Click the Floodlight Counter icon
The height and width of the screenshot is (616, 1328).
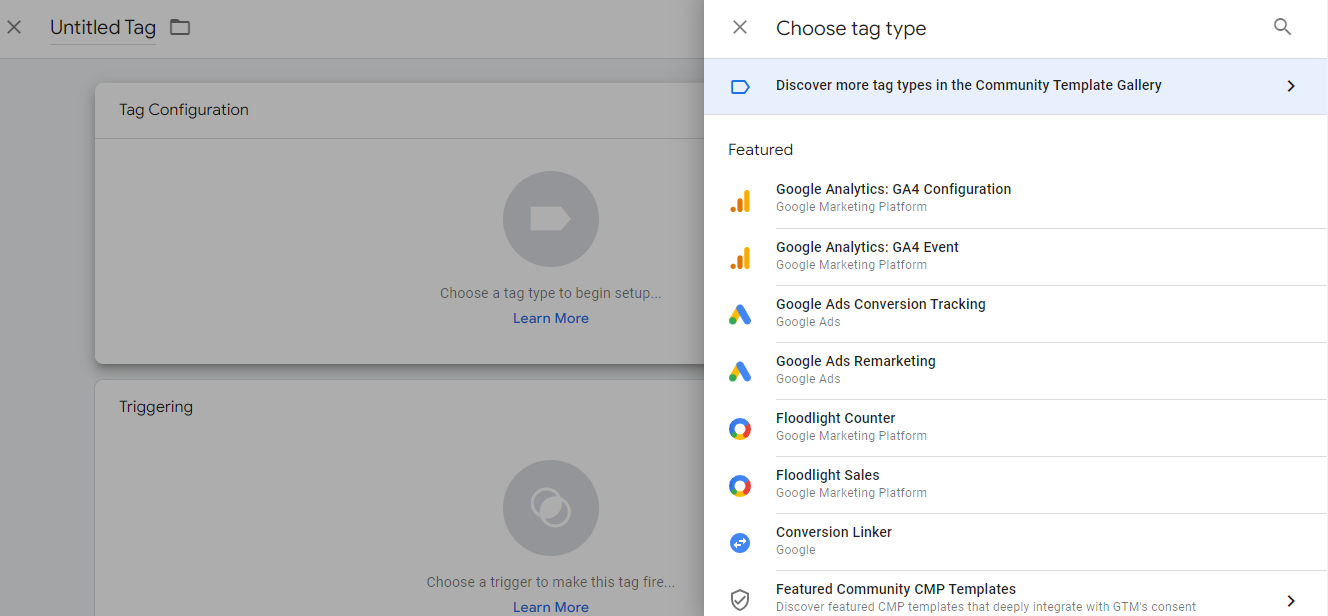(x=740, y=429)
